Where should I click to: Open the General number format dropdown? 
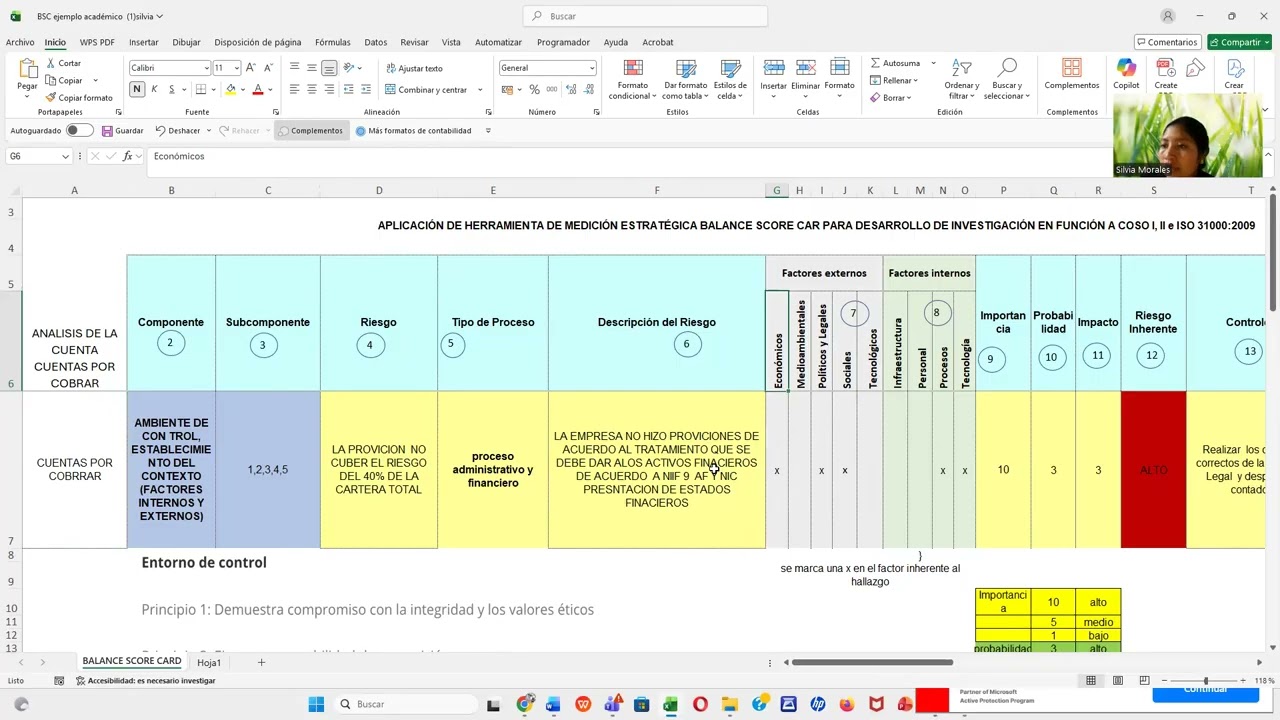(x=592, y=68)
